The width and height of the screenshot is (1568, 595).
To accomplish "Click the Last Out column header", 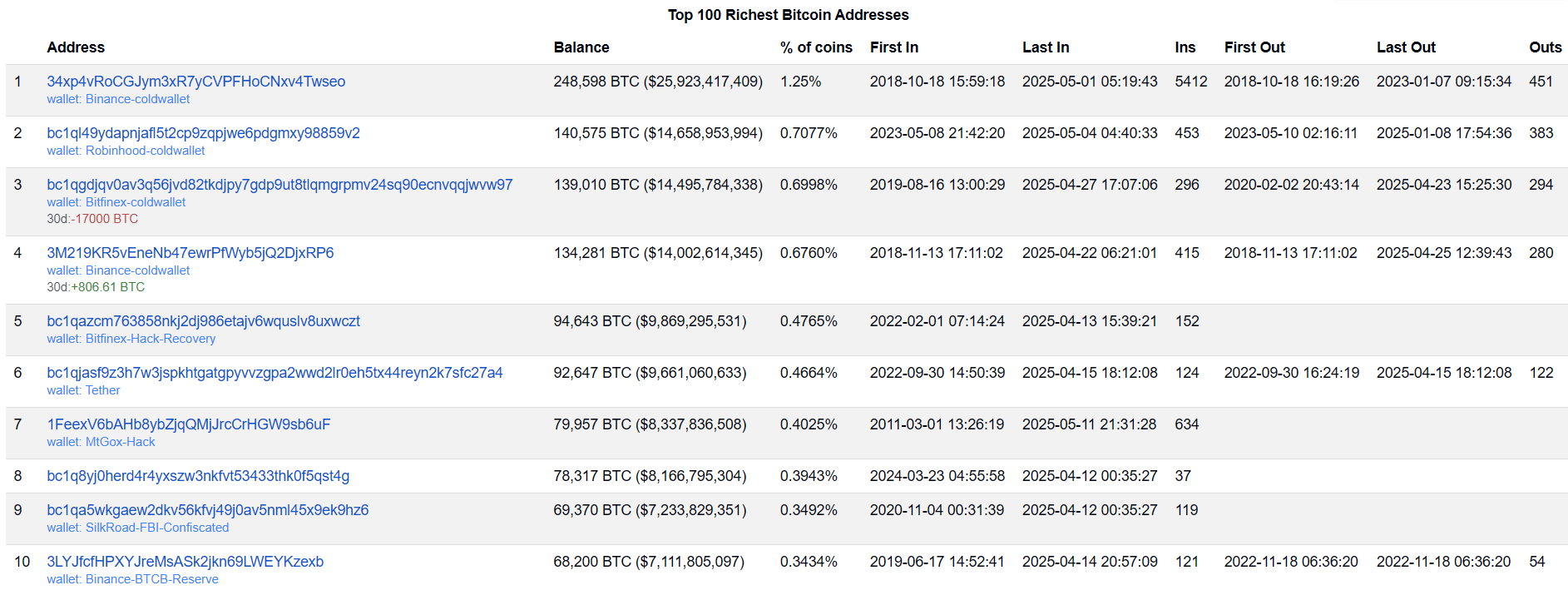I will pos(1405,47).
